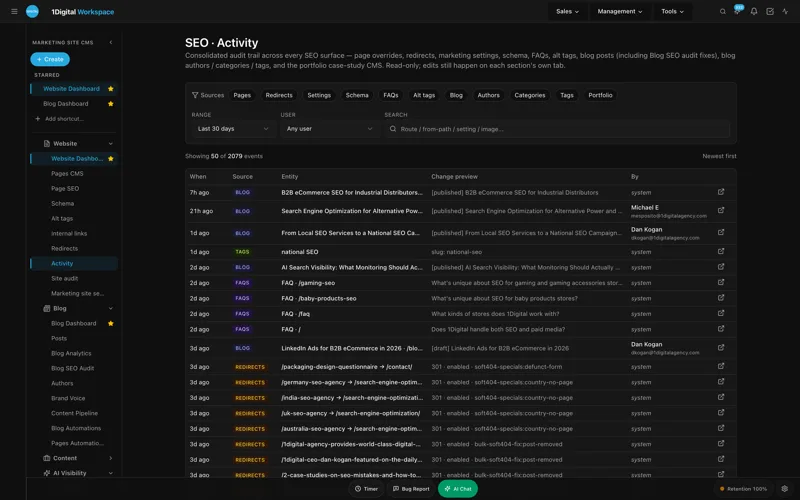
Task: Click the 1Digital Workspace title
Action: pos(83,12)
